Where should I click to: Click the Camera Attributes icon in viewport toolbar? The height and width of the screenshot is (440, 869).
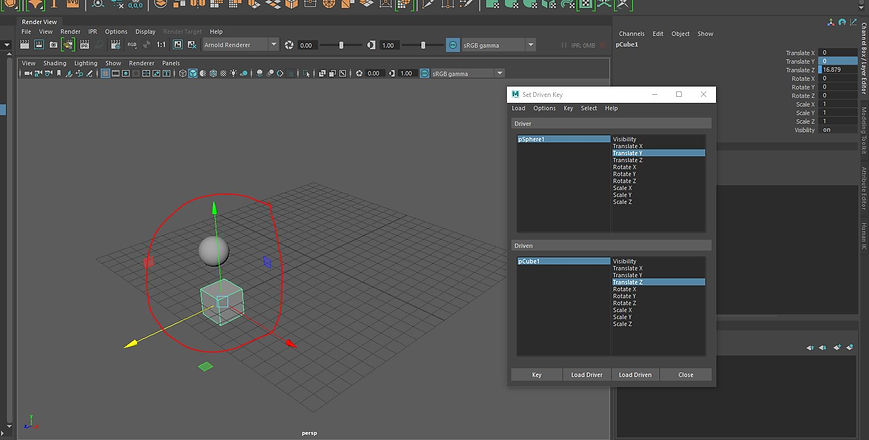[x=48, y=73]
